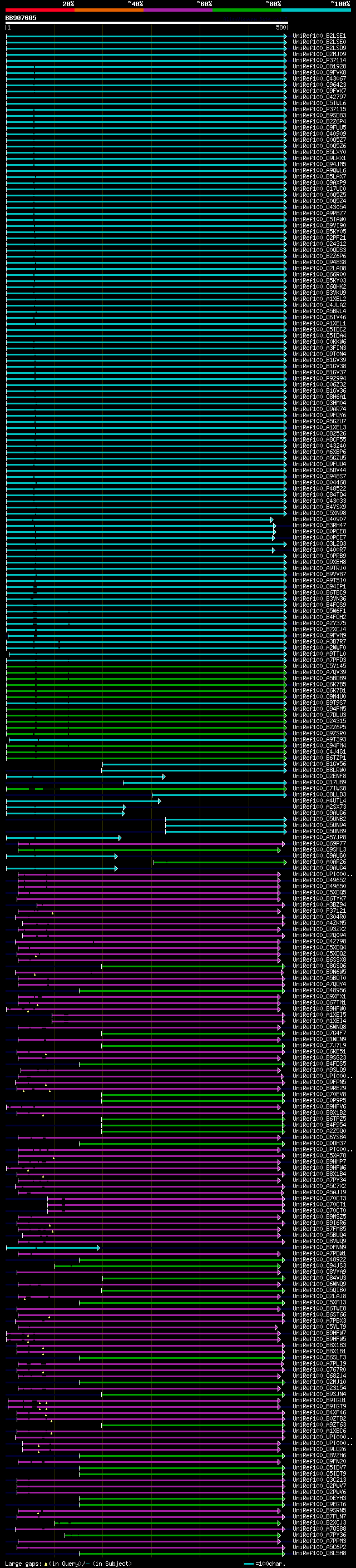Select the UniRef100_Q43054 label
The height and width of the screenshot is (1568, 356).
tap(319, 207)
